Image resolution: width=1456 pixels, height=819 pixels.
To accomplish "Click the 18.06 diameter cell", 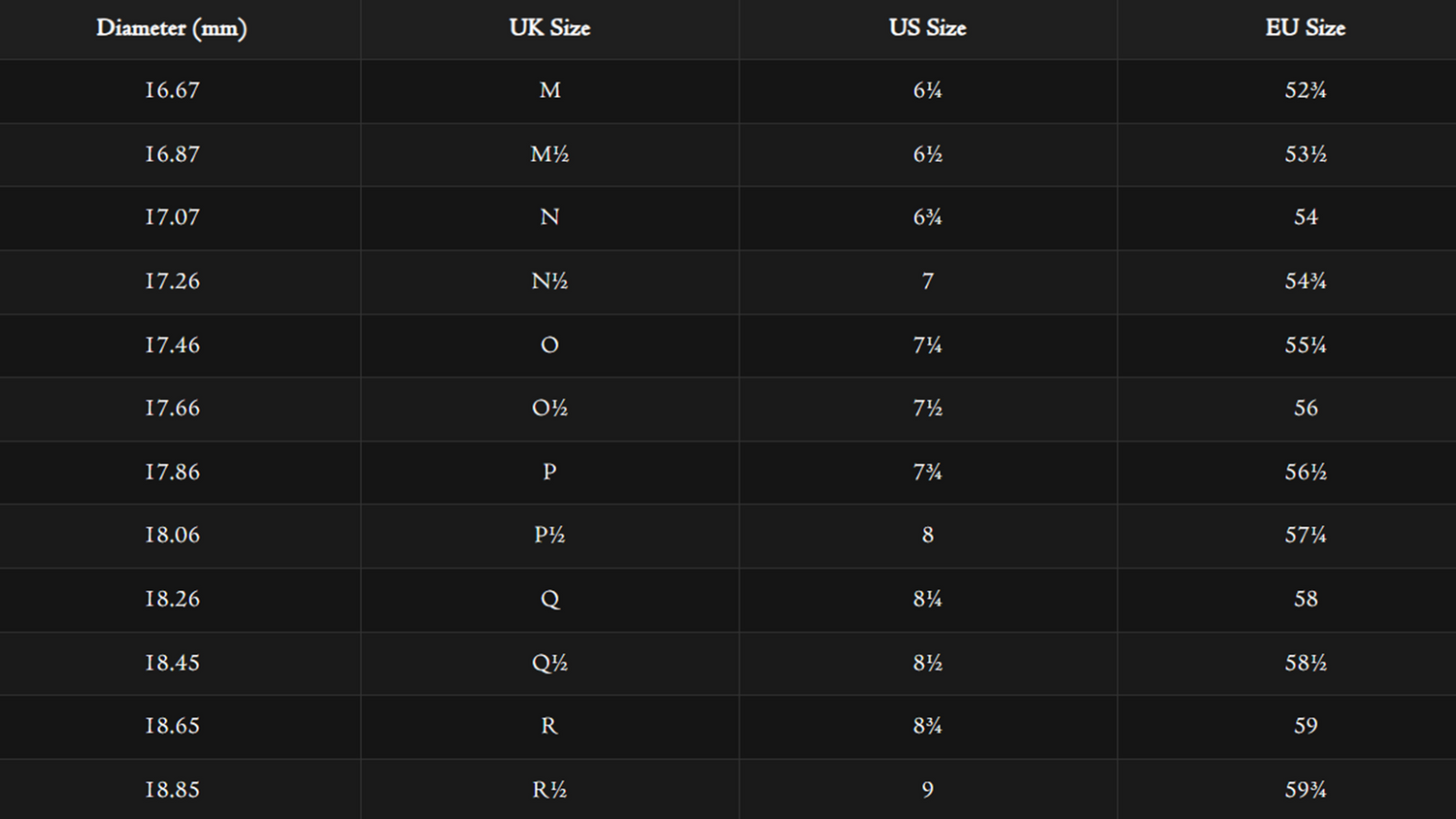I will [x=172, y=535].
